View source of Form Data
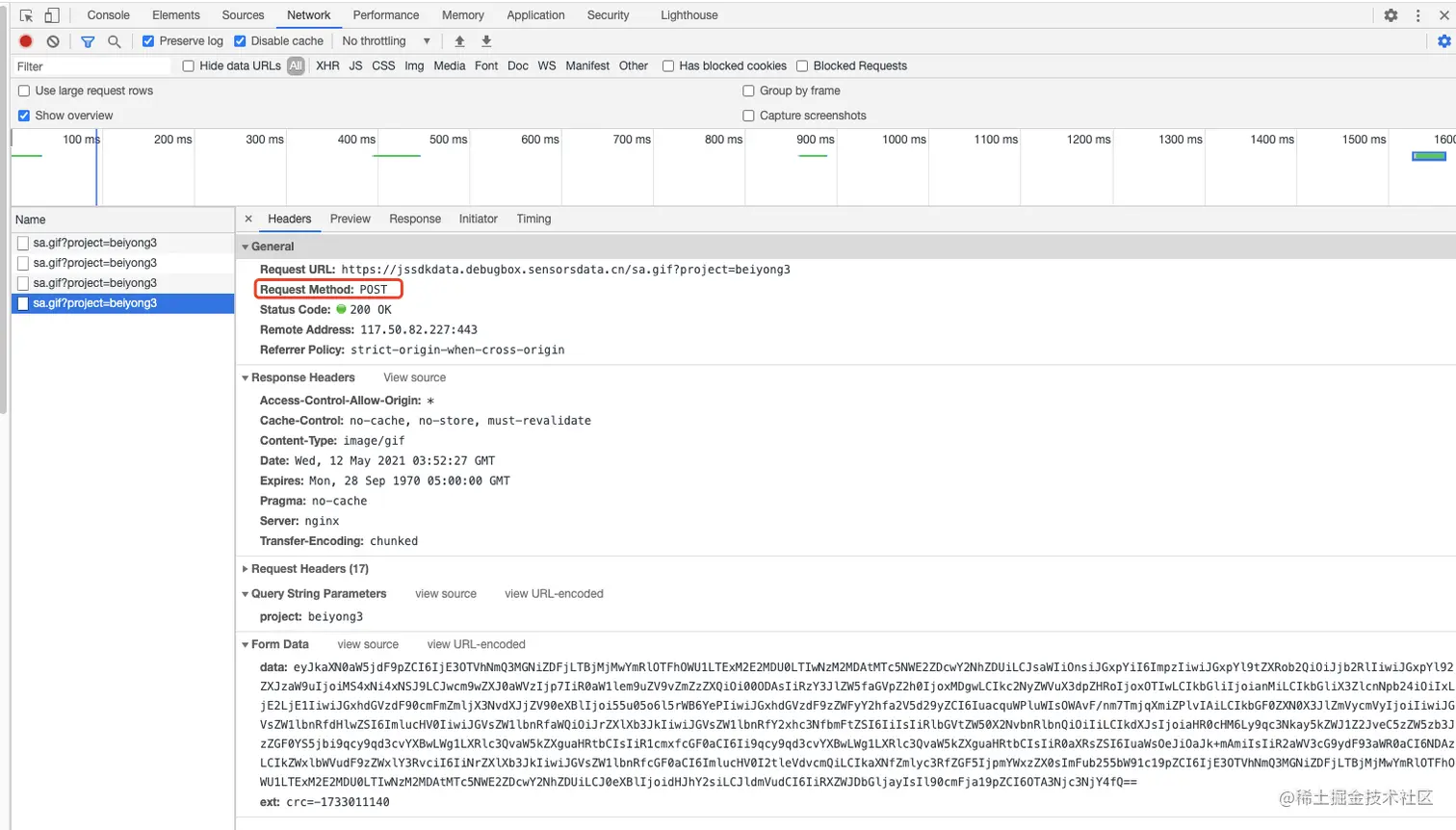The image size is (1456, 830). coord(368,645)
